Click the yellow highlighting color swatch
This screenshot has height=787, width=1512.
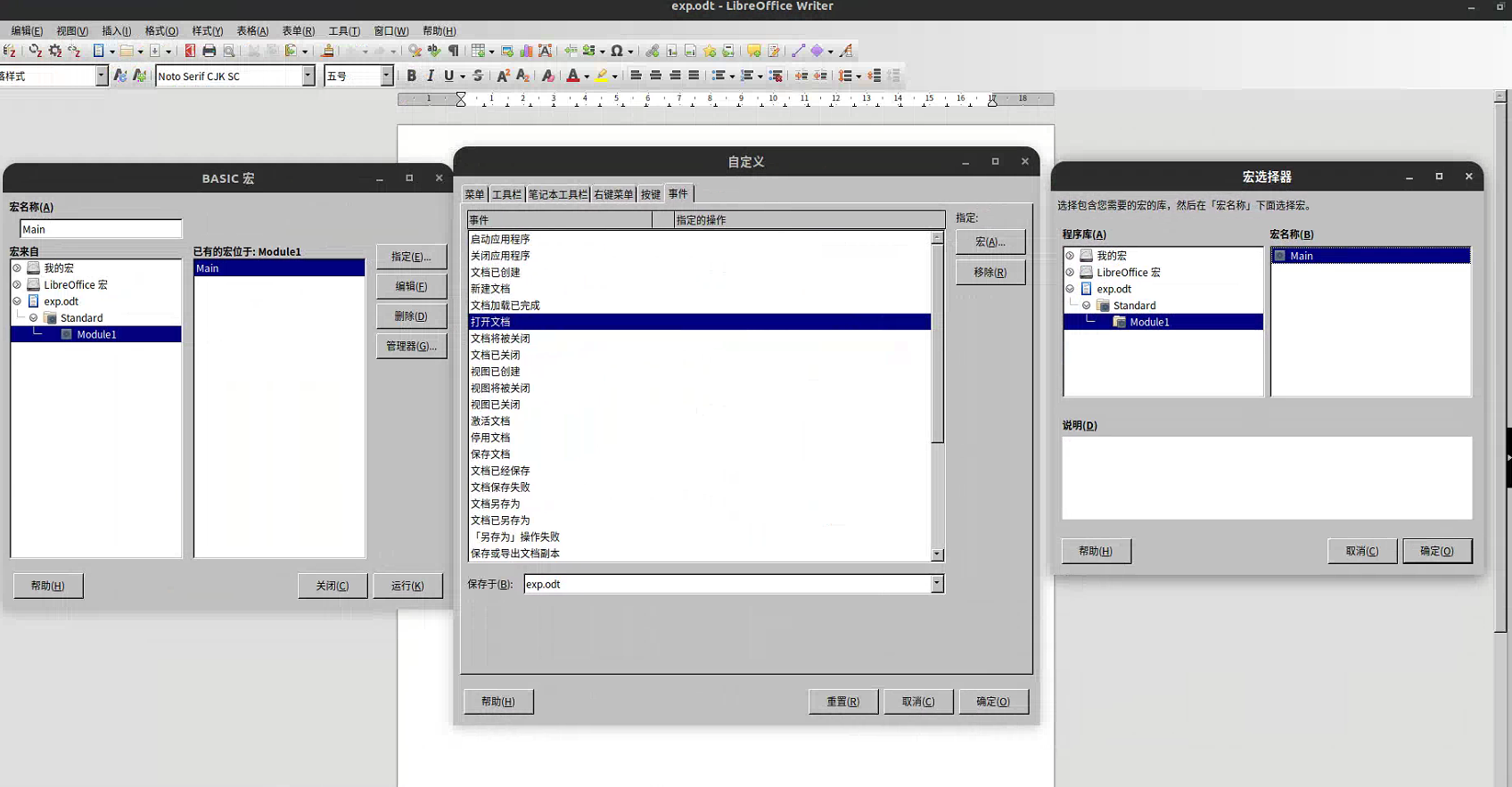(603, 76)
